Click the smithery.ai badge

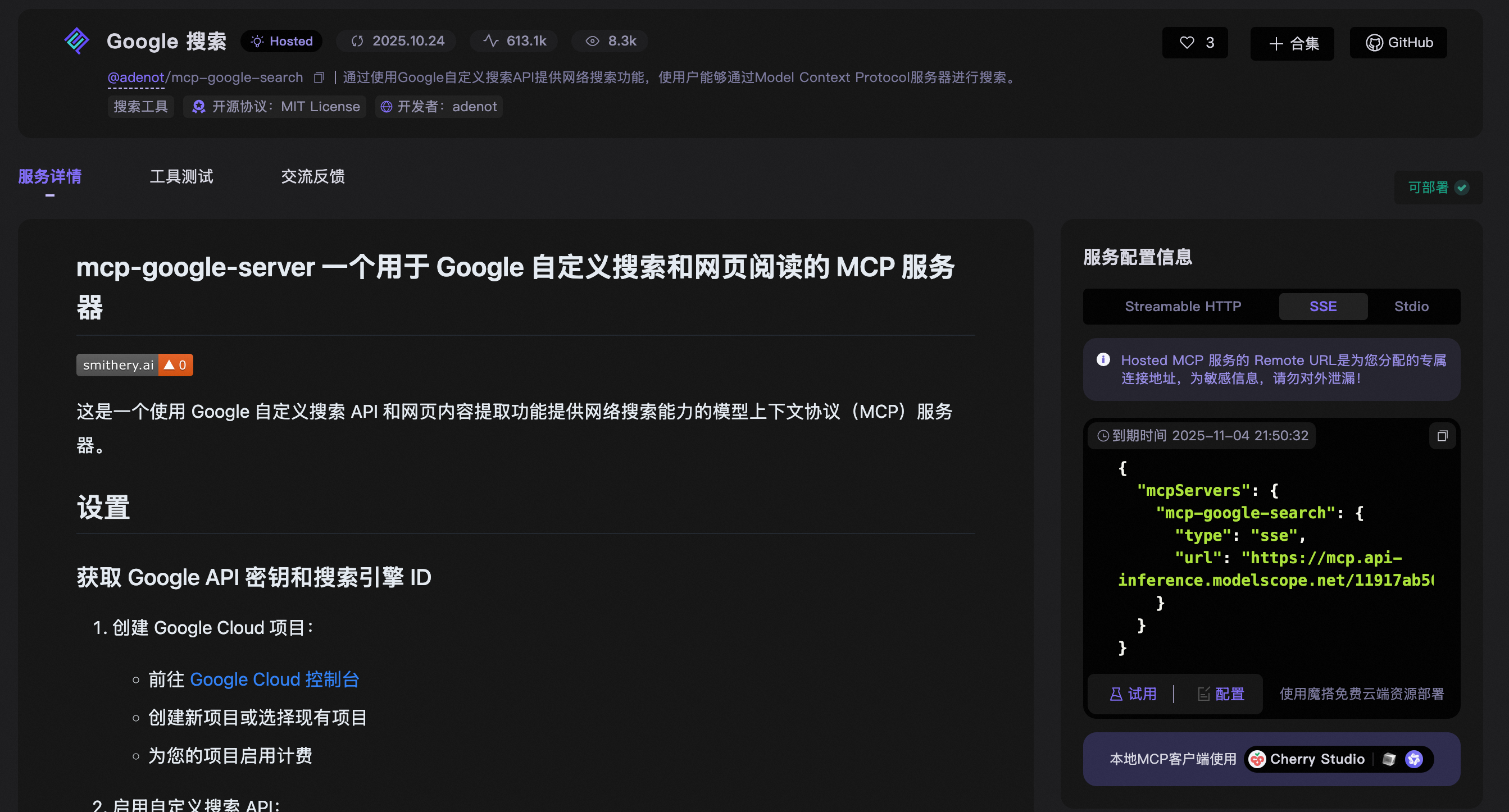click(x=134, y=365)
